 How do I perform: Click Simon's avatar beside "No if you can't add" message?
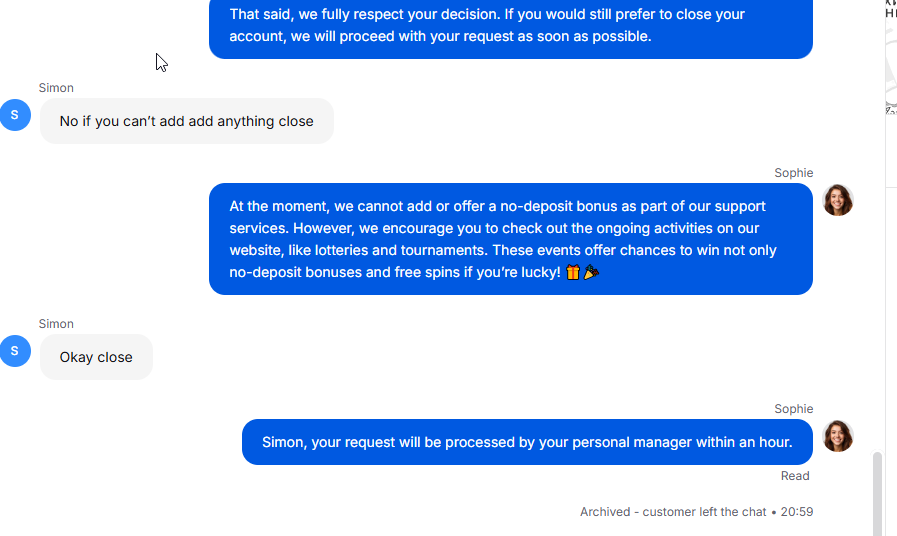point(15,115)
